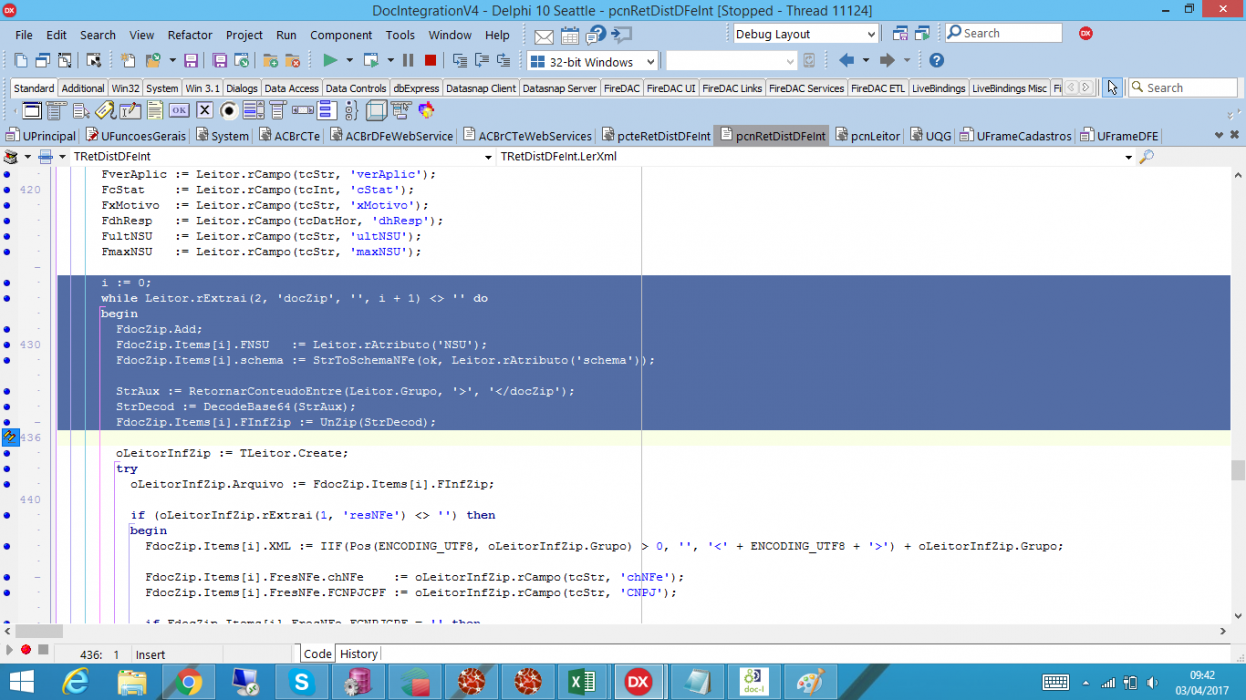Click the red record macro button

click(26, 650)
